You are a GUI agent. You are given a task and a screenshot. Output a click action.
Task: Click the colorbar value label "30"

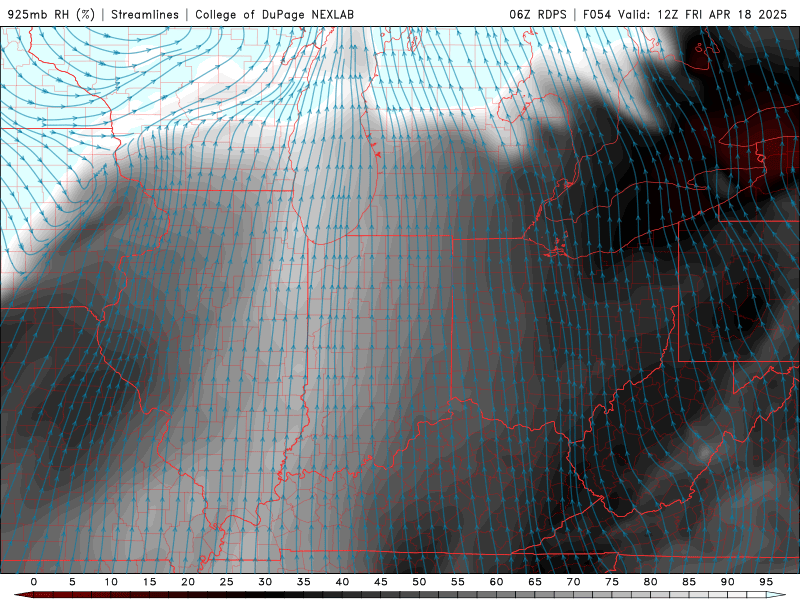[x=265, y=582]
